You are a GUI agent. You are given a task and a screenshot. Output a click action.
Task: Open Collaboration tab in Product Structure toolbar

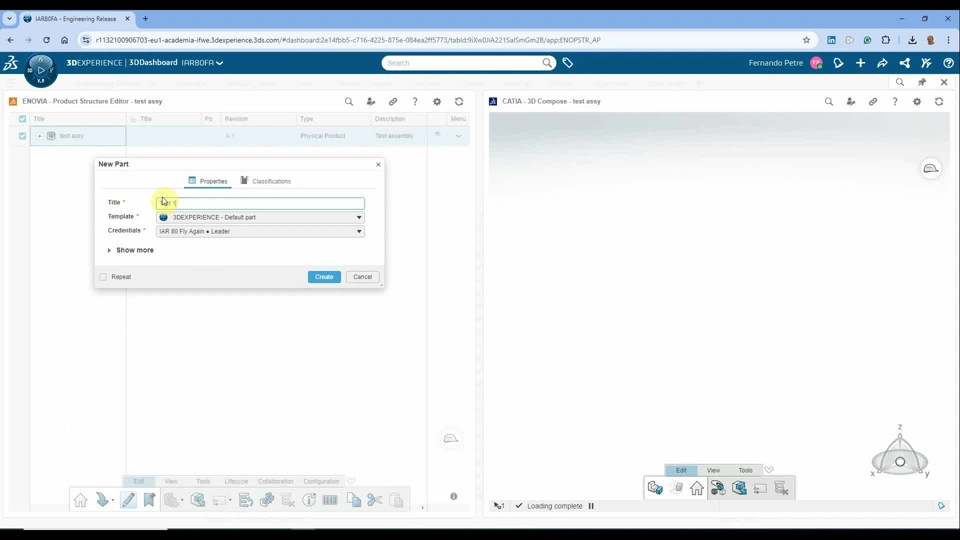(276, 481)
